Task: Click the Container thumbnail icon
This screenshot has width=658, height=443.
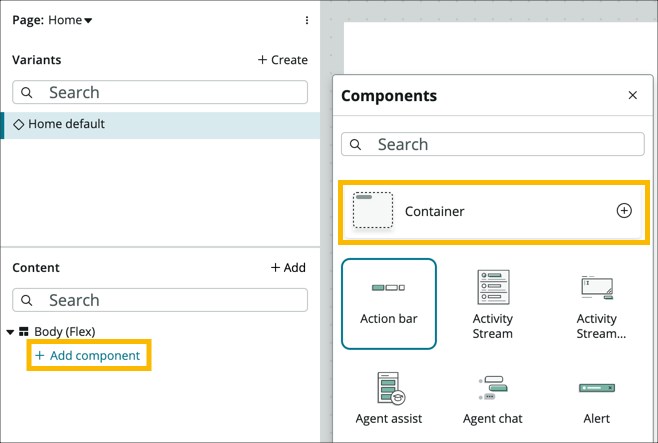Action: pyautogui.click(x=373, y=211)
